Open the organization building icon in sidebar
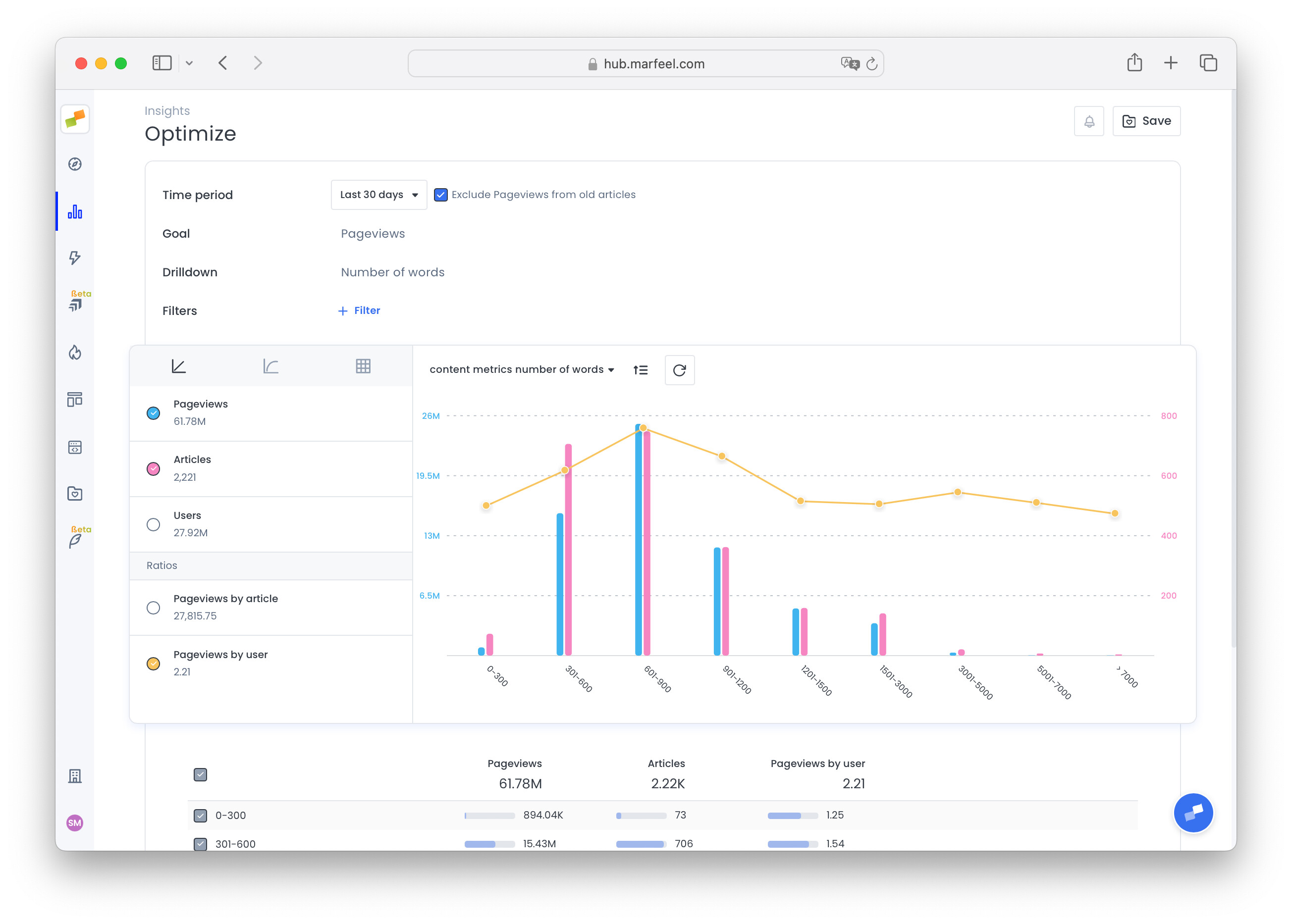The image size is (1292, 924). pos(75,776)
